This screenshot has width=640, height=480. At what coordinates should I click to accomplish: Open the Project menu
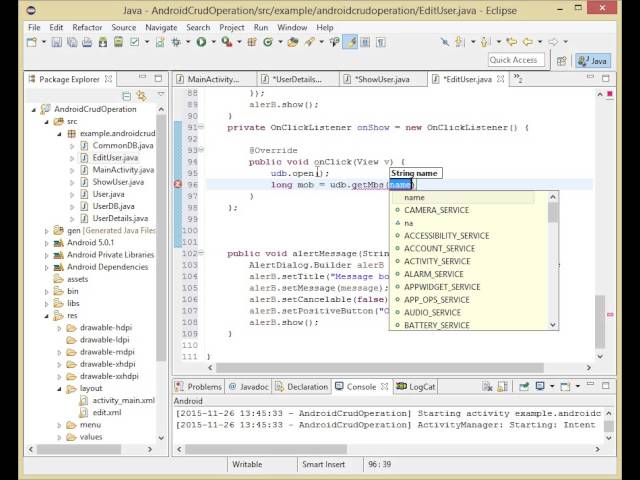point(232,27)
